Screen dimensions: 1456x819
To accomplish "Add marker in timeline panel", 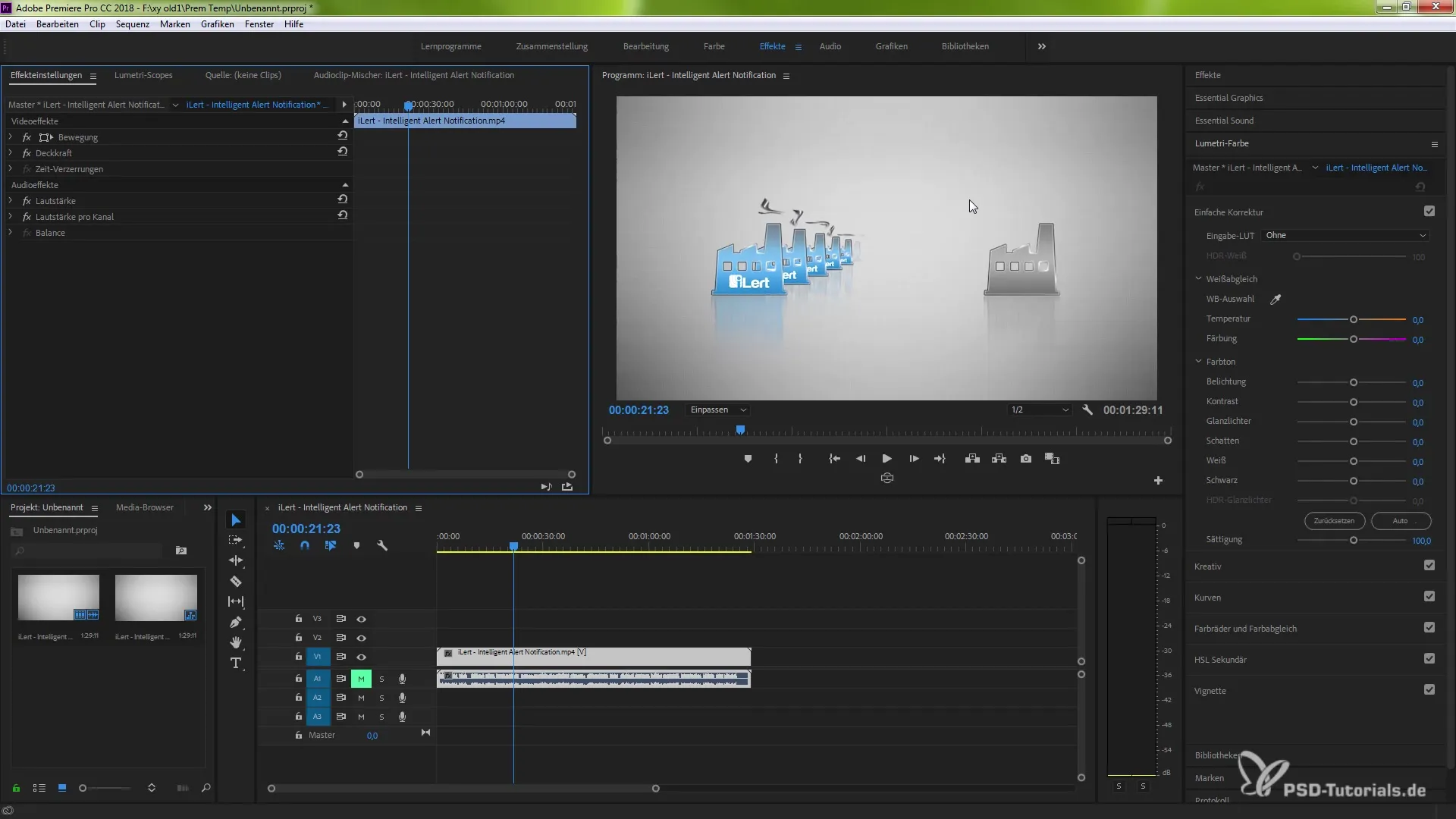I will (x=356, y=545).
